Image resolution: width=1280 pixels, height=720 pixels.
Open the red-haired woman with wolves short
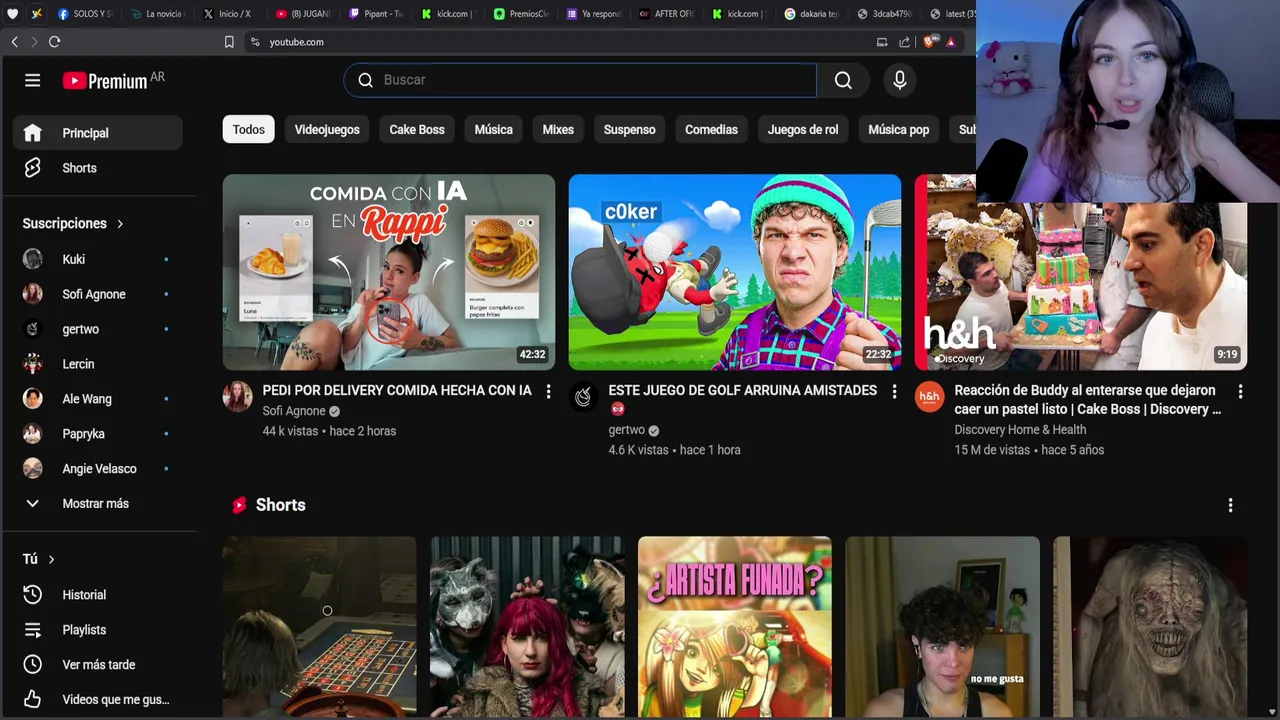point(527,627)
